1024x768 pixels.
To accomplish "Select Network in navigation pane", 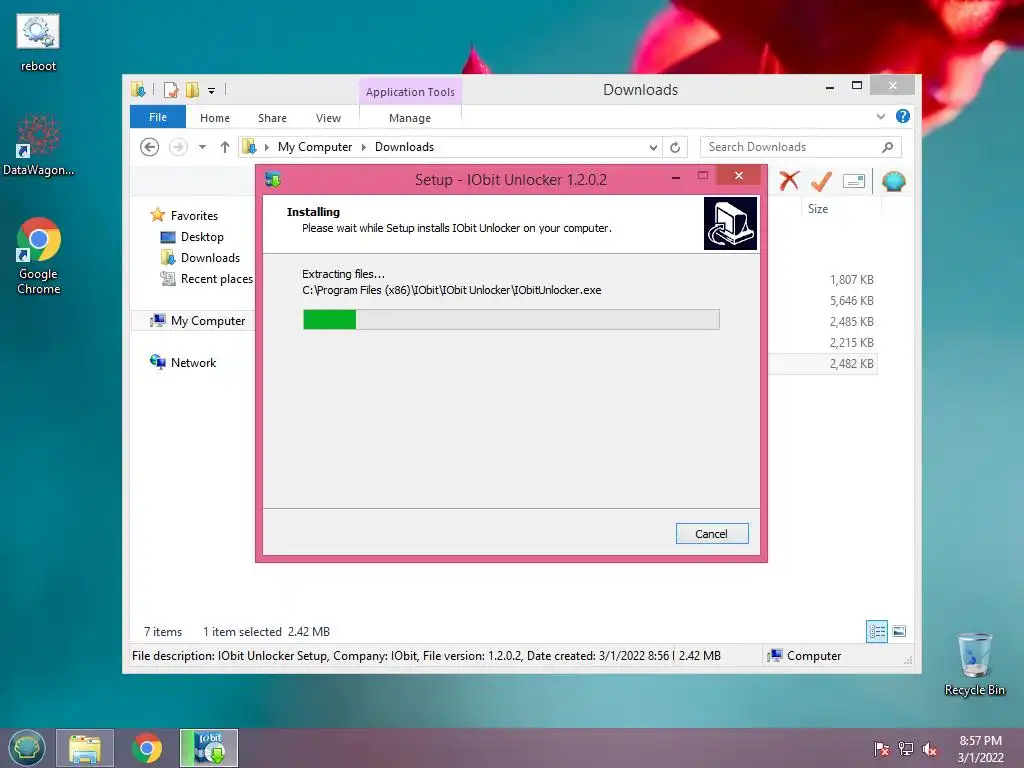I will (193, 362).
